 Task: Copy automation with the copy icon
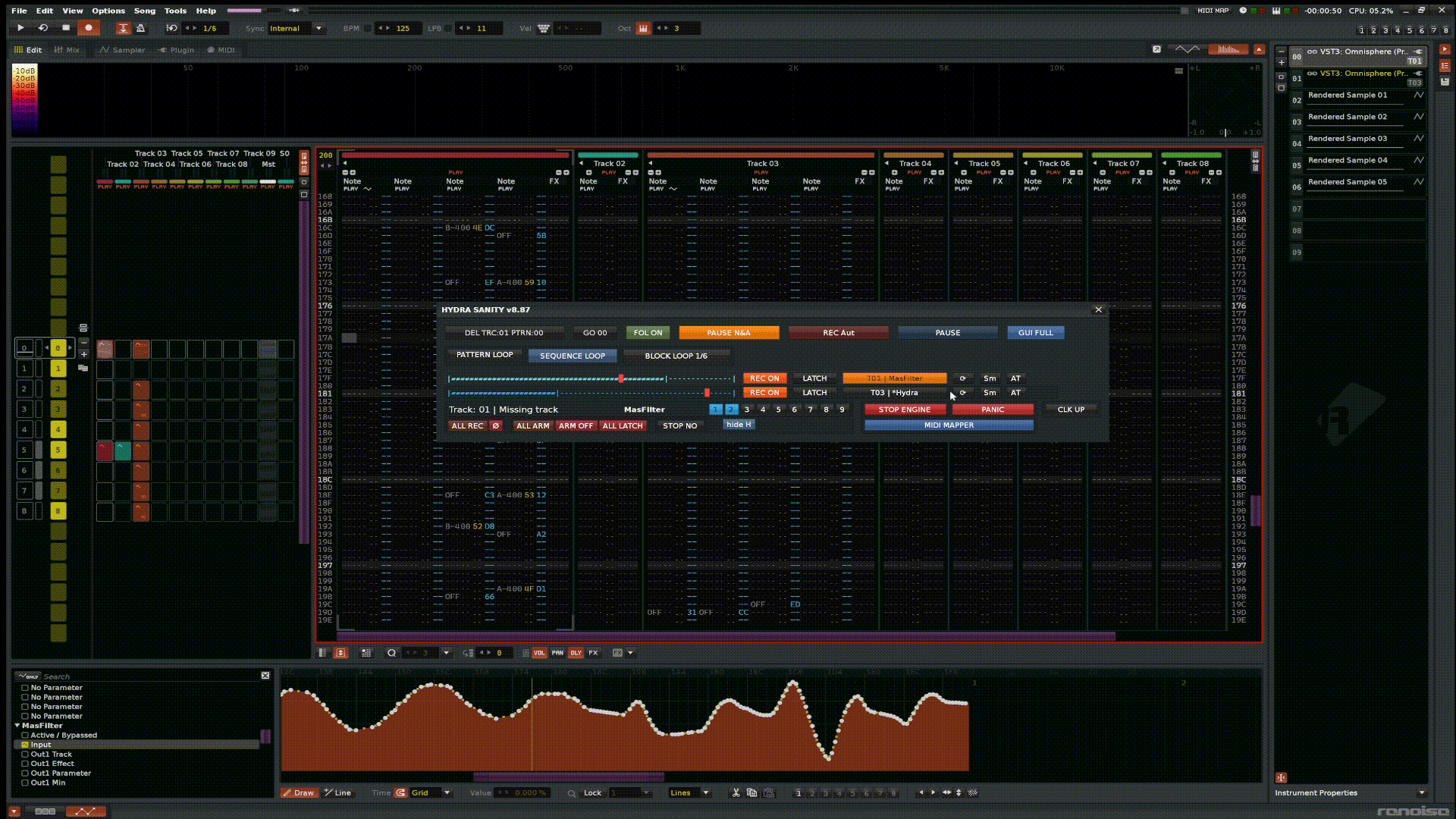click(752, 793)
